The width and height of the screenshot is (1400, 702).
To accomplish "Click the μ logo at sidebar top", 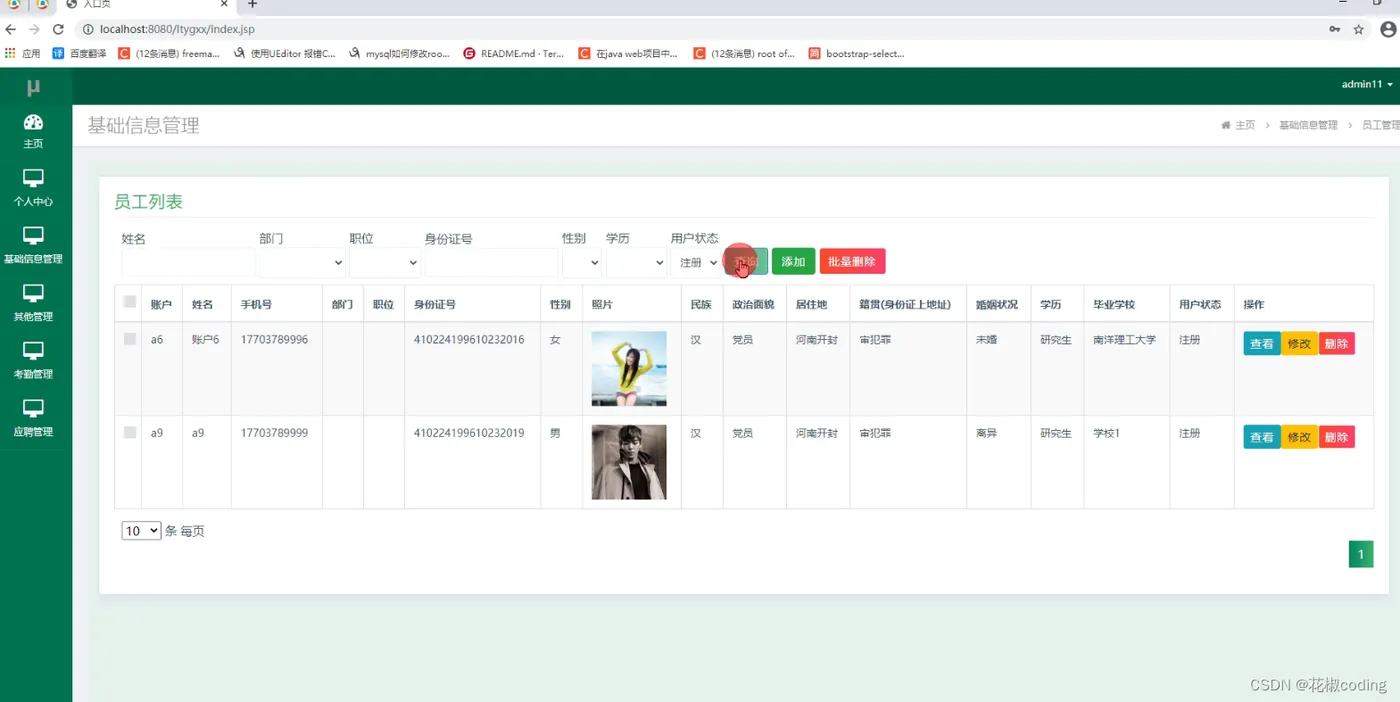I will (33, 87).
